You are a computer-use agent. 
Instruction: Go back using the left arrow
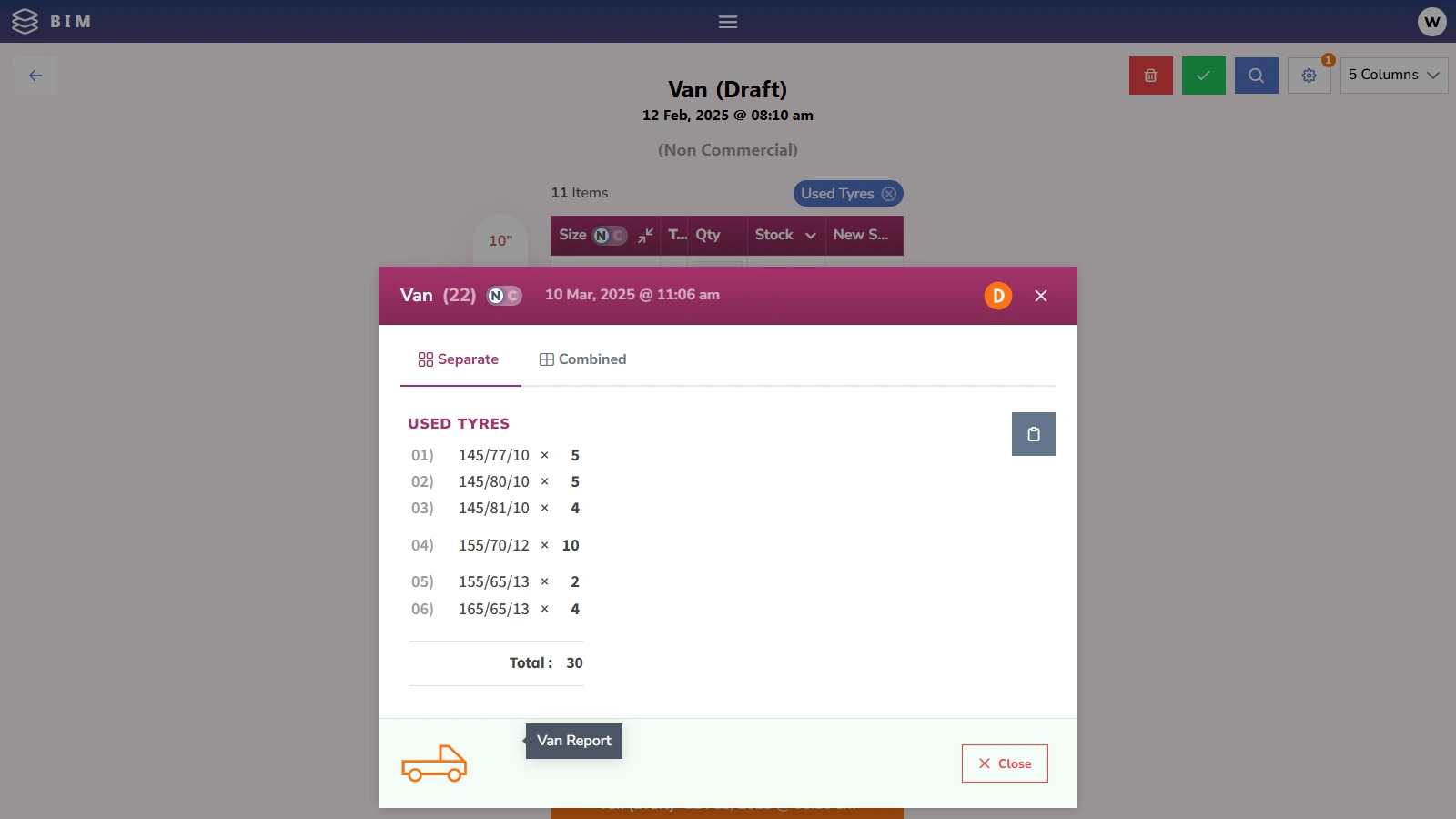35,76
